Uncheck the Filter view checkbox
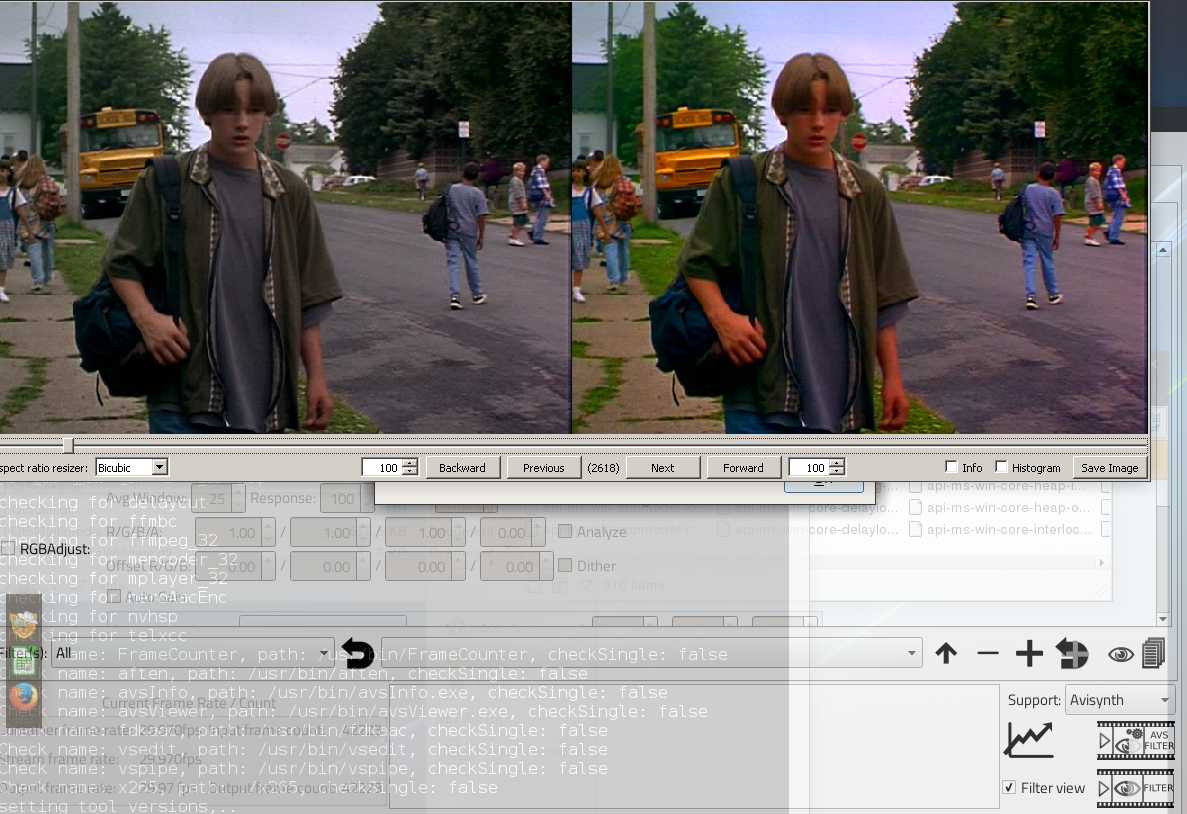 coord(1009,788)
